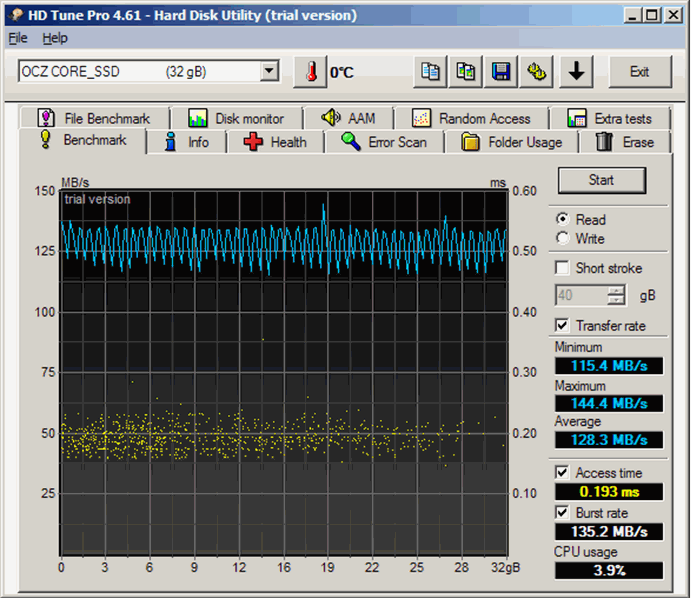The image size is (691, 598).
Task: Toggle the Access time checkbox
Action: click(x=562, y=472)
